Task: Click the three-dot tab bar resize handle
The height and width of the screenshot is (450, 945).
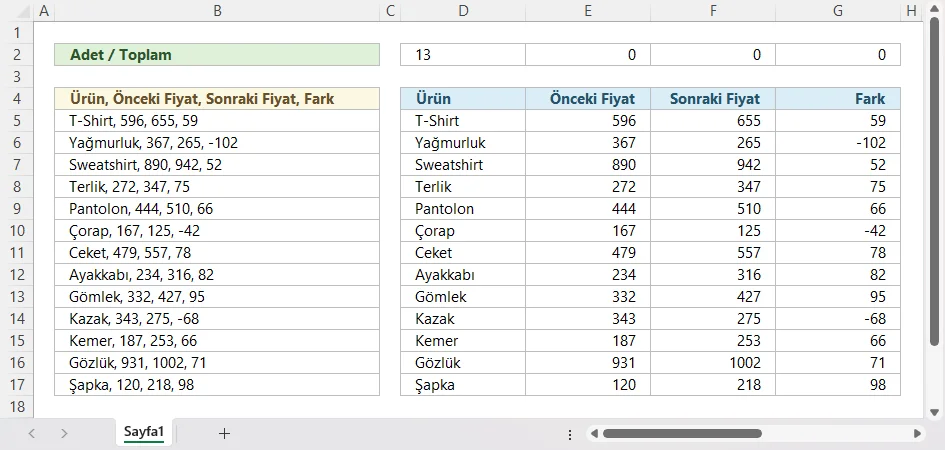Action: [x=569, y=434]
